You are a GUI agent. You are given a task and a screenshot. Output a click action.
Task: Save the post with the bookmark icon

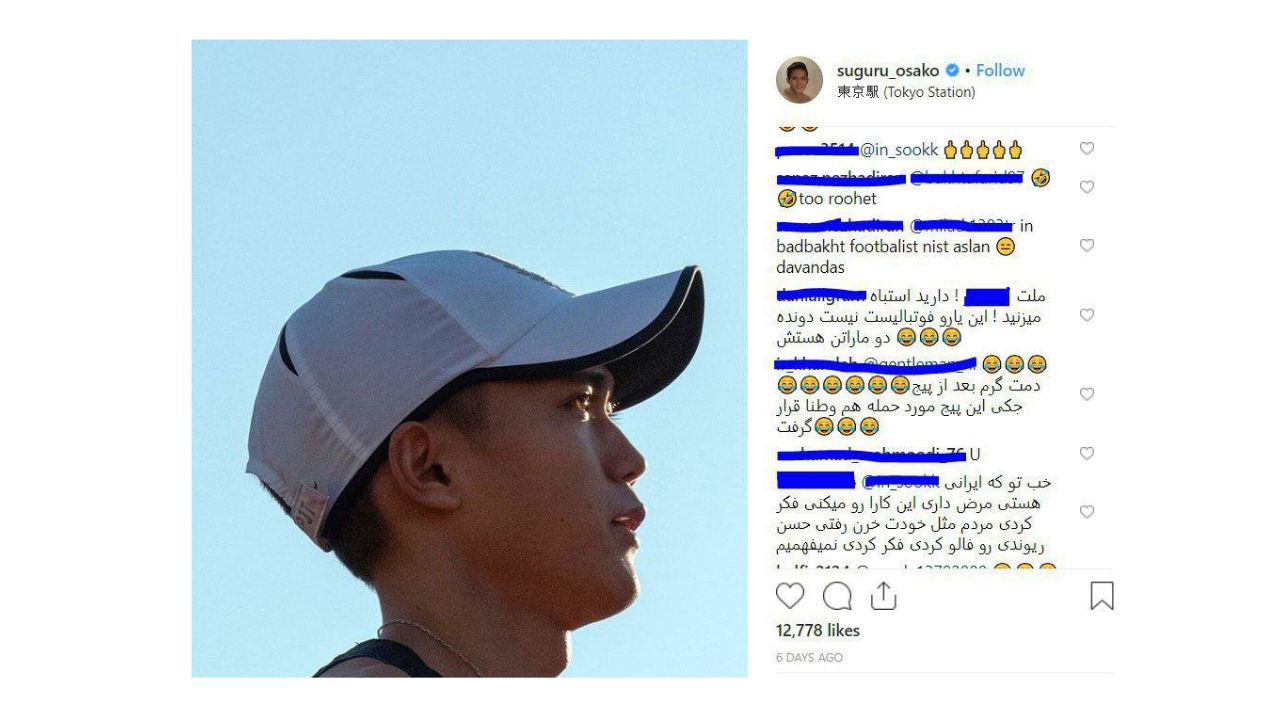1101,596
